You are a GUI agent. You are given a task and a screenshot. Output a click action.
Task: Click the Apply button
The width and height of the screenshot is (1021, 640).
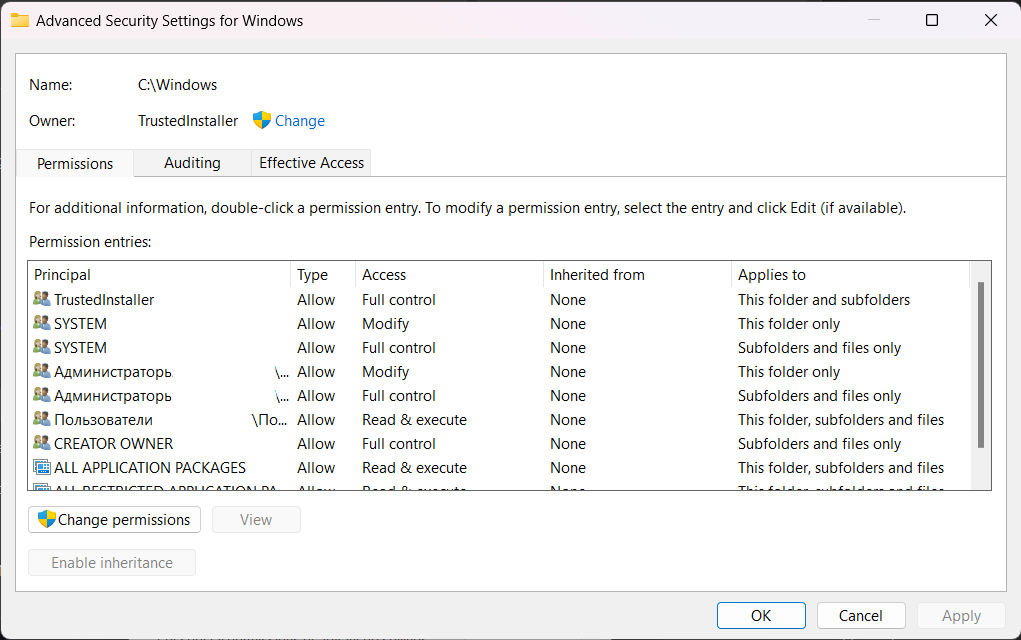(x=961, y=615)
